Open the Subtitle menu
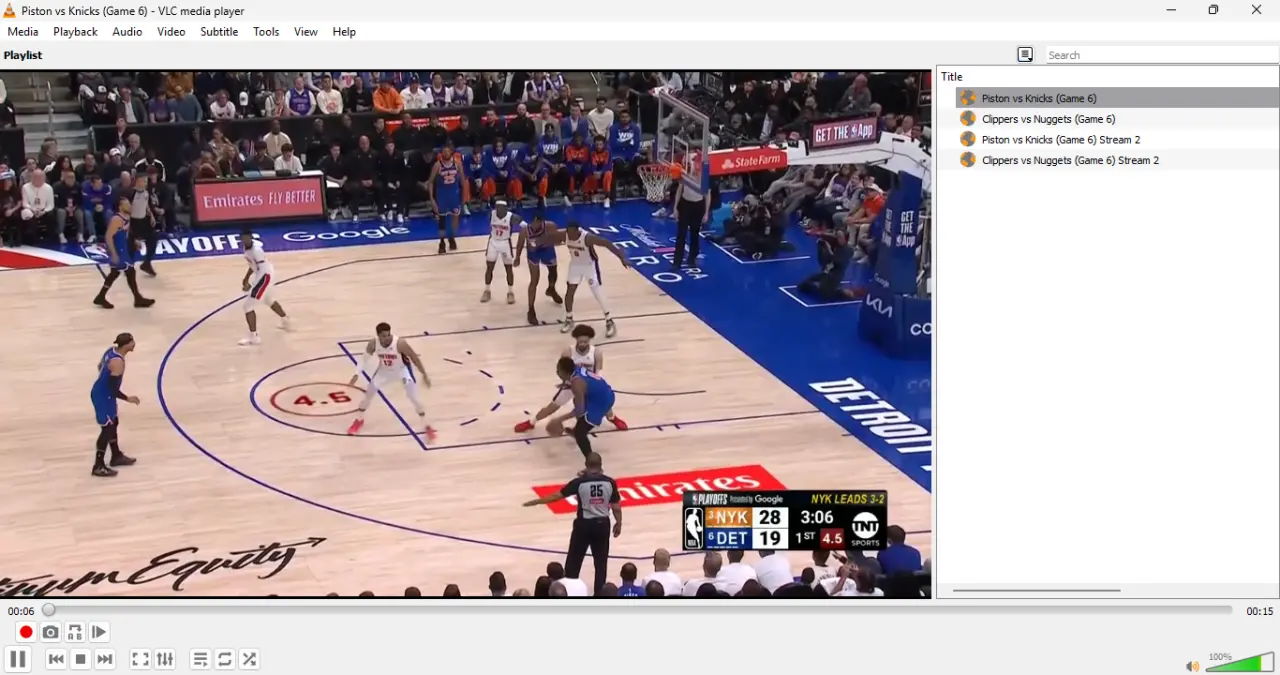Screen dimensions: 1280x675 click(219, 32)
